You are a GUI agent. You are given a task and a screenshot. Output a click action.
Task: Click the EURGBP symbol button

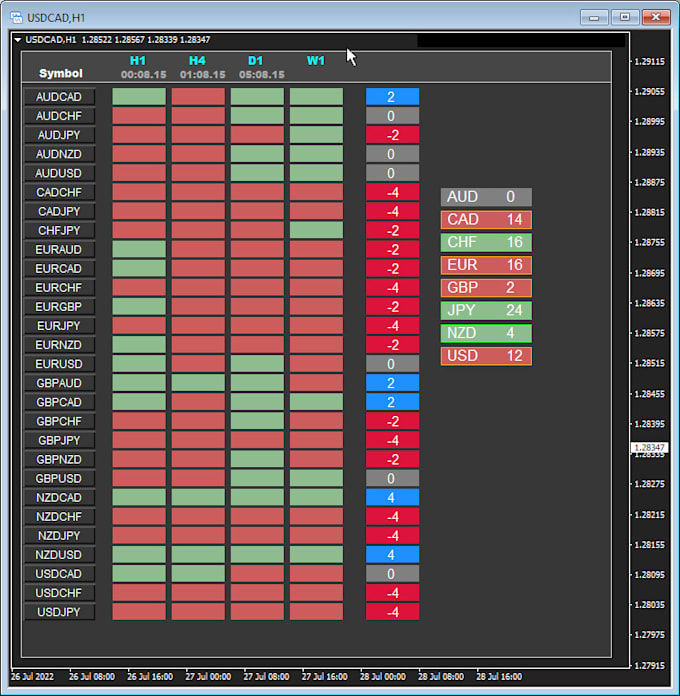(59, 307)
